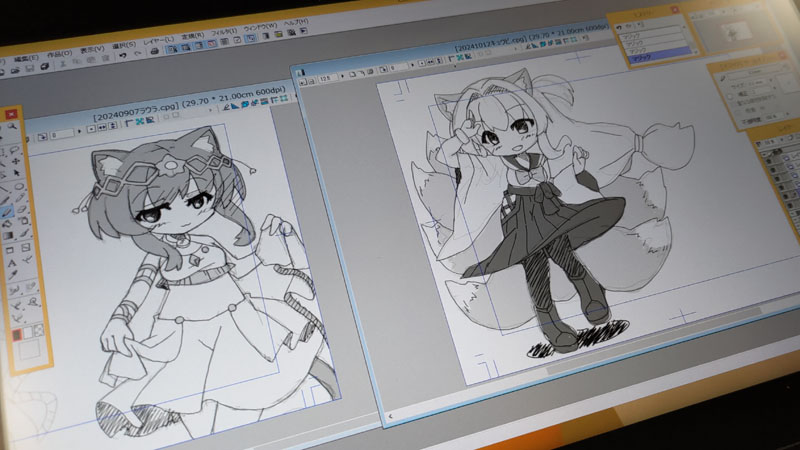Select the Lasso selection tool
The width and height of the screenshot is (800, 450).
15,150
